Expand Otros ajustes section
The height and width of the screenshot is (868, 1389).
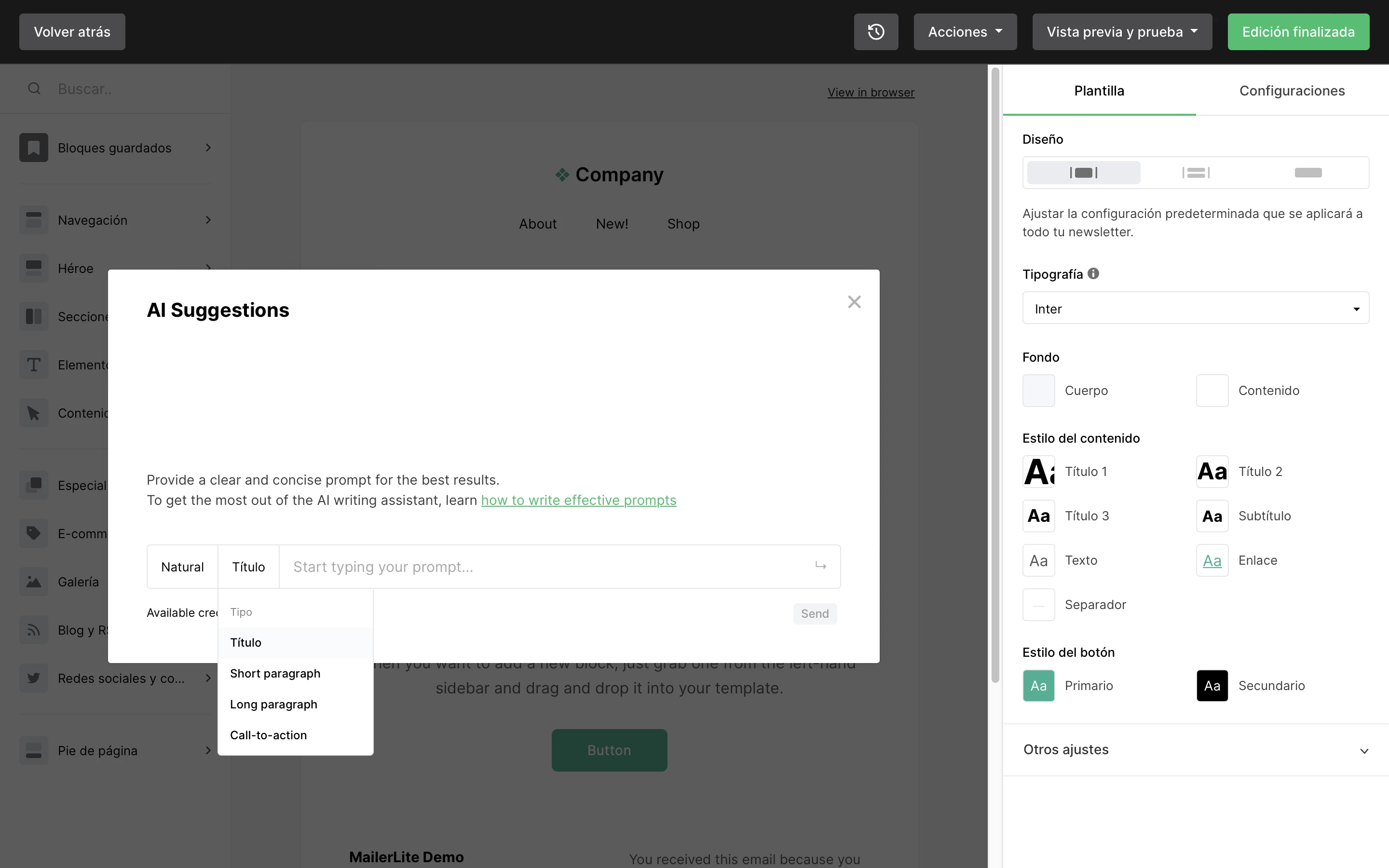(1196, 750)
